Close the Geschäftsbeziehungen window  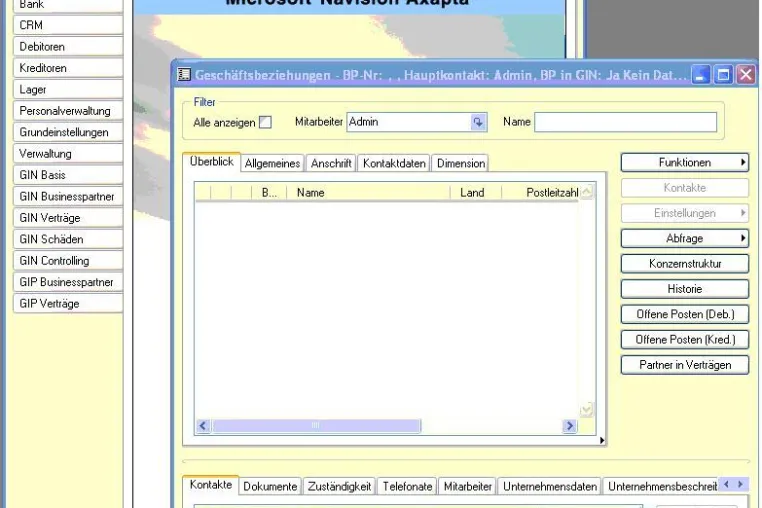(745, 75)
